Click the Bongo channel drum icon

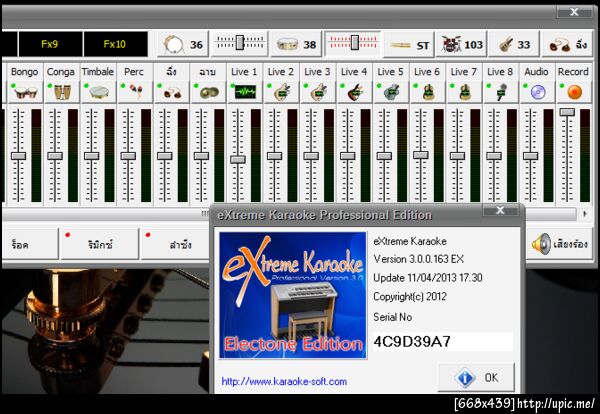(x=26, y=92)
